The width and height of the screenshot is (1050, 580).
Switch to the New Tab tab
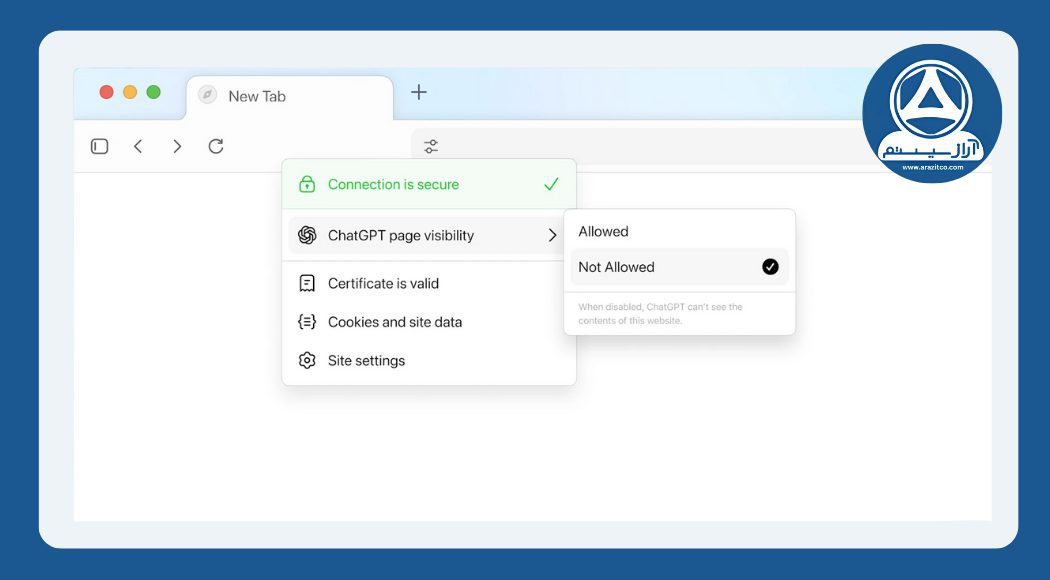pyautogui.click(x=257, y=96)
